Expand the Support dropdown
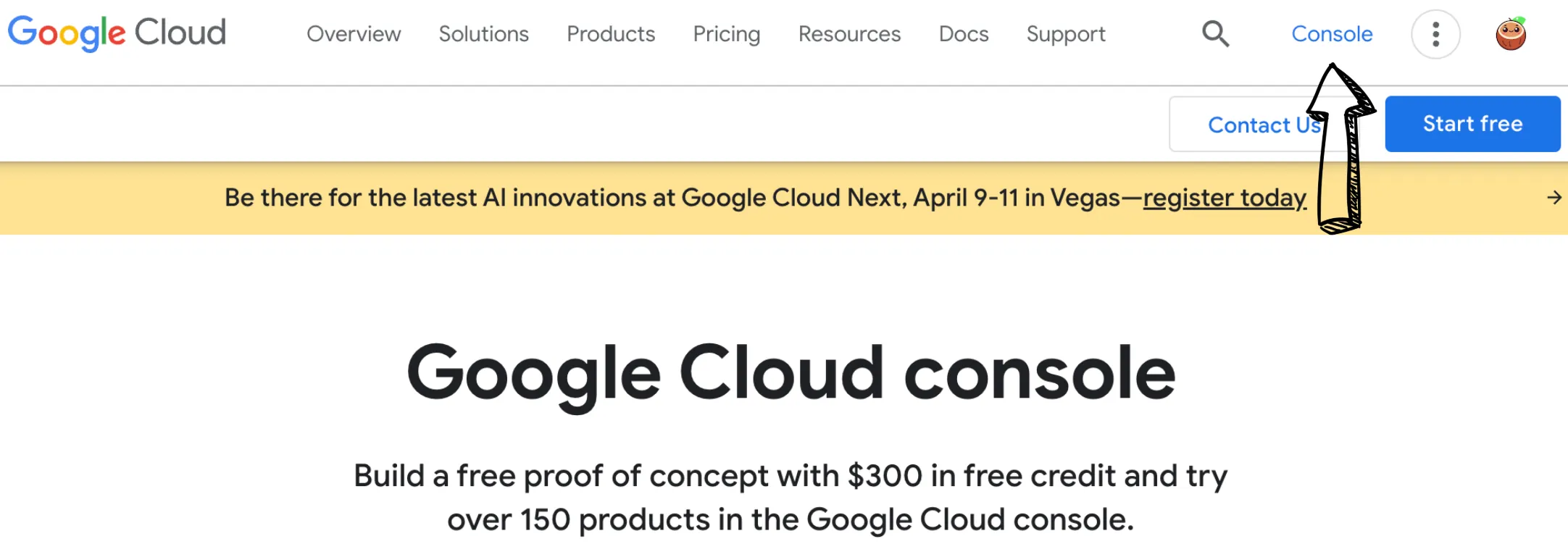The image size is (1568, 552). tap(1065, 34)
